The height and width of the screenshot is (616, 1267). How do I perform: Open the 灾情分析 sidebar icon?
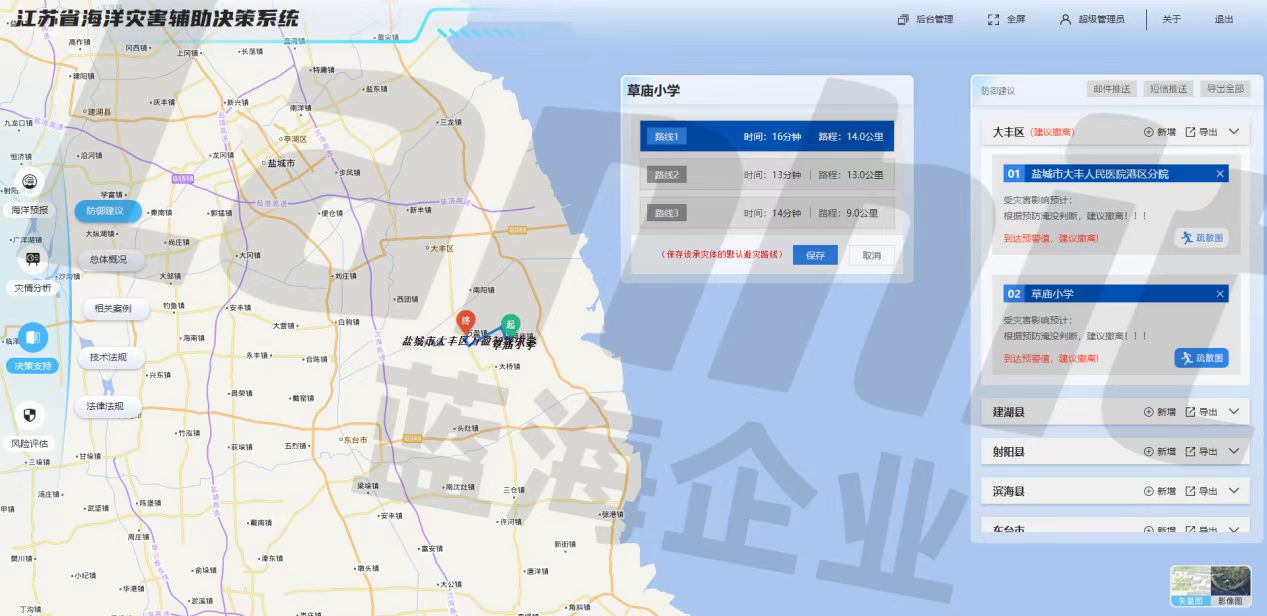point(32,260)
